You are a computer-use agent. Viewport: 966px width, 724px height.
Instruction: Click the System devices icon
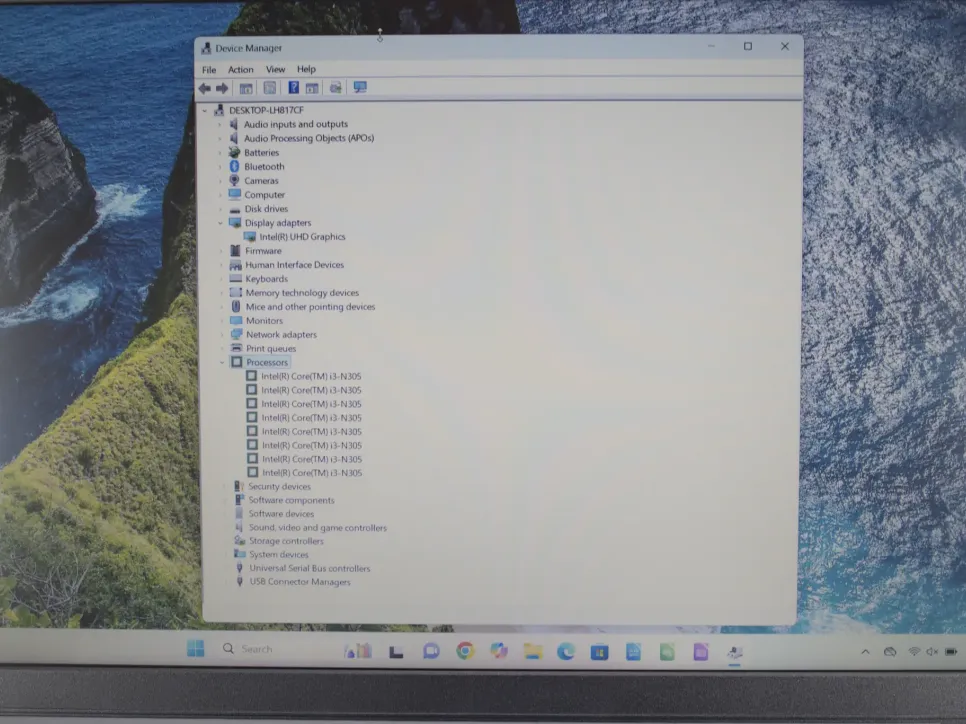coord(240,554)
